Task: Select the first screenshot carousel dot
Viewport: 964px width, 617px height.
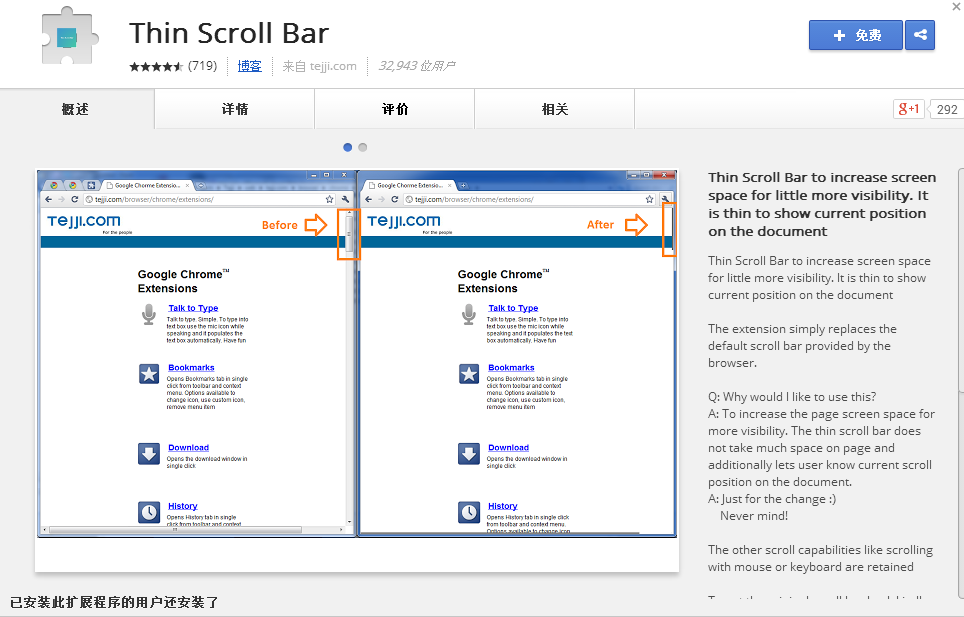Action: click(347, 147)
